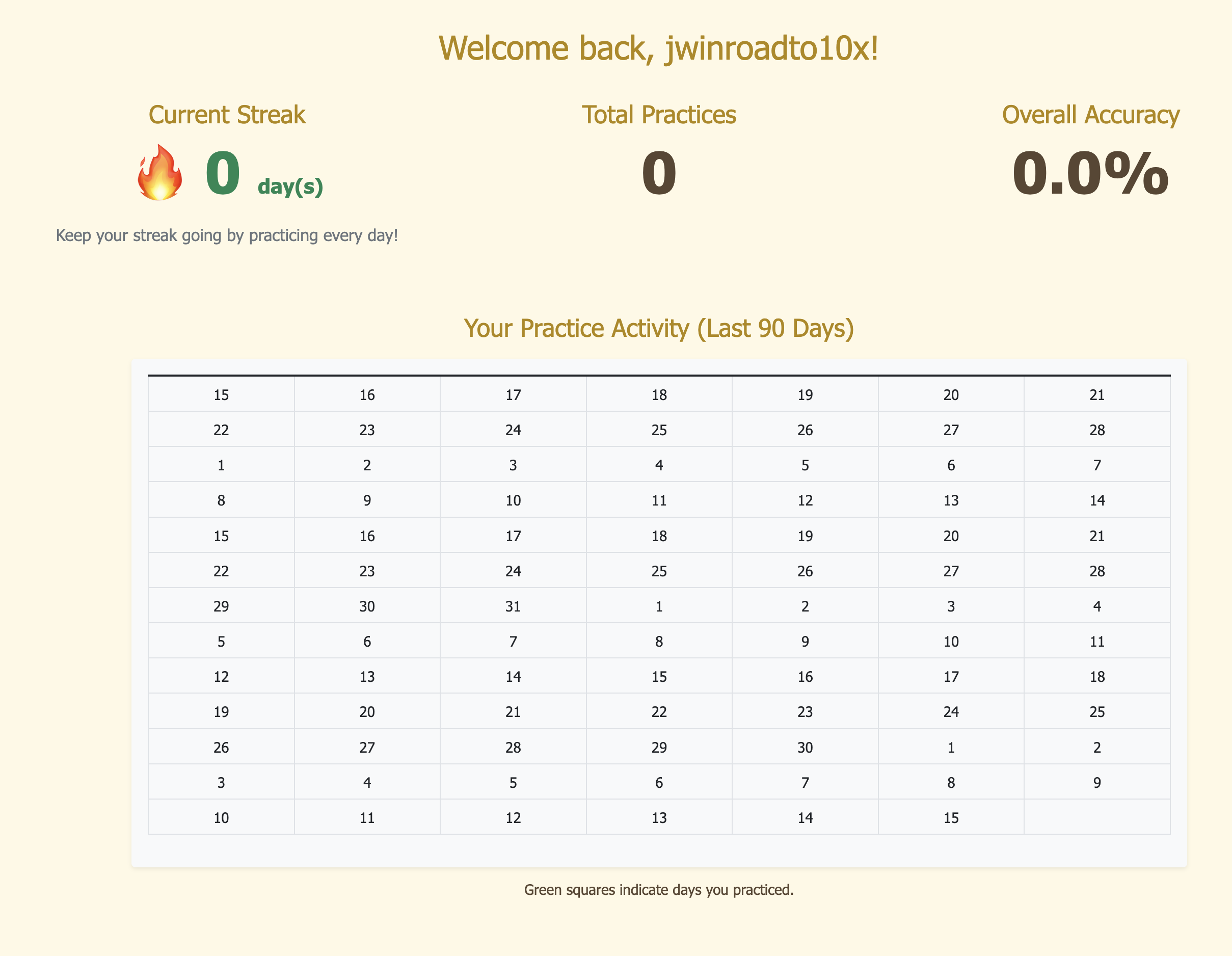Click the Total Practices value "0"

click(x=659, y=173)
